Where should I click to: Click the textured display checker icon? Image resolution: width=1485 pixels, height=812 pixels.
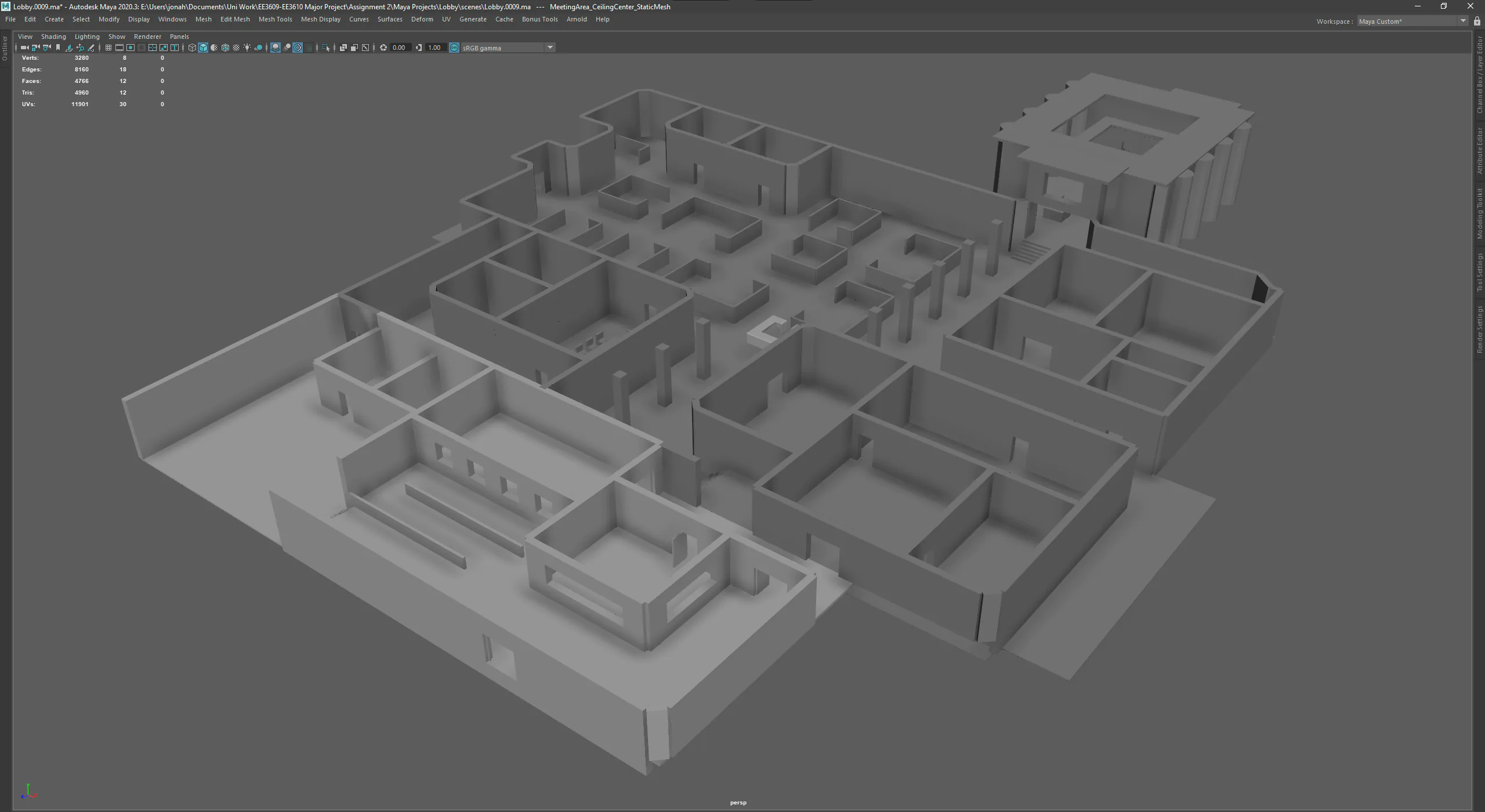point(236,48)
